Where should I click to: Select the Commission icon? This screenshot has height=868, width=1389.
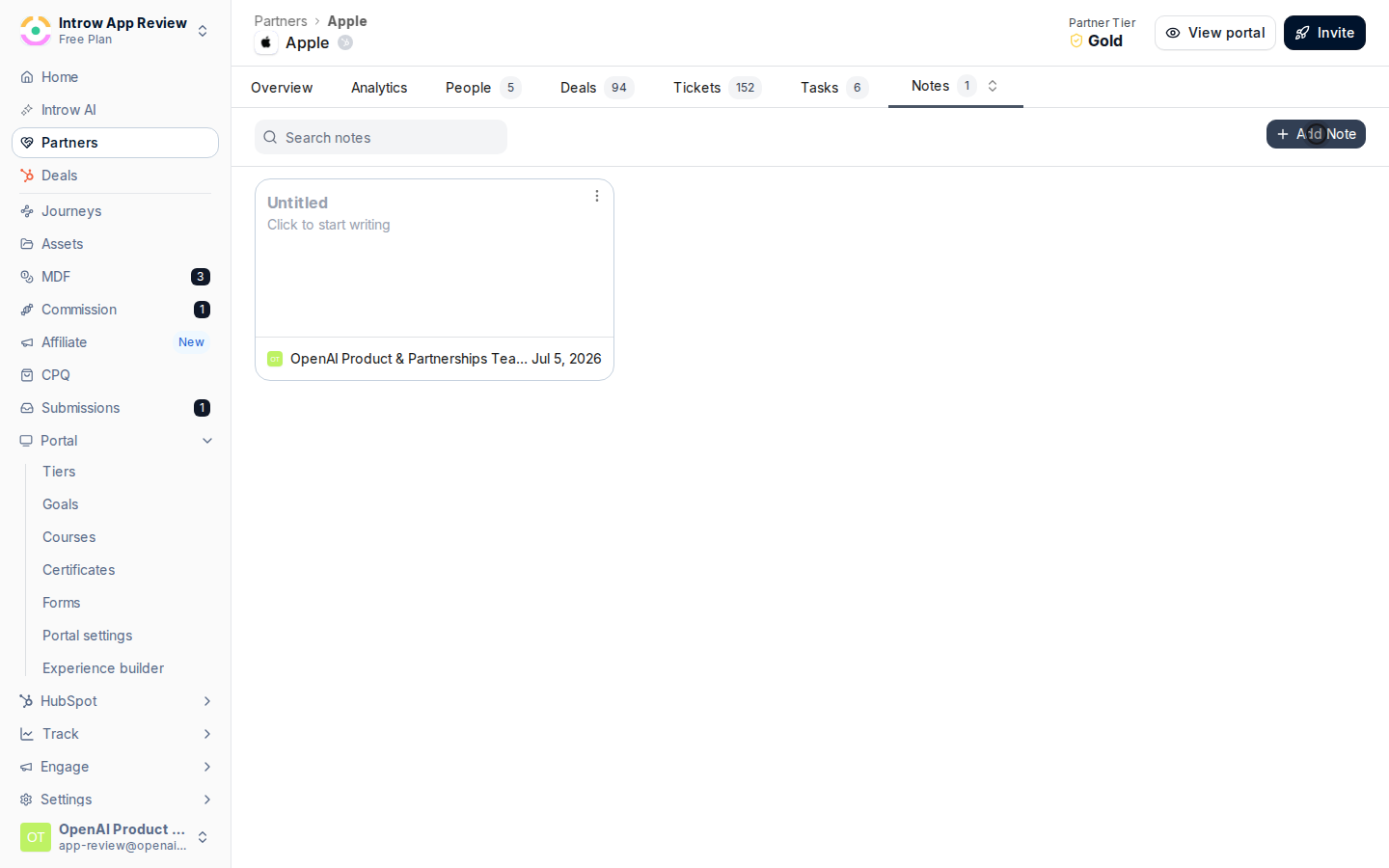[x=27, y=310]
